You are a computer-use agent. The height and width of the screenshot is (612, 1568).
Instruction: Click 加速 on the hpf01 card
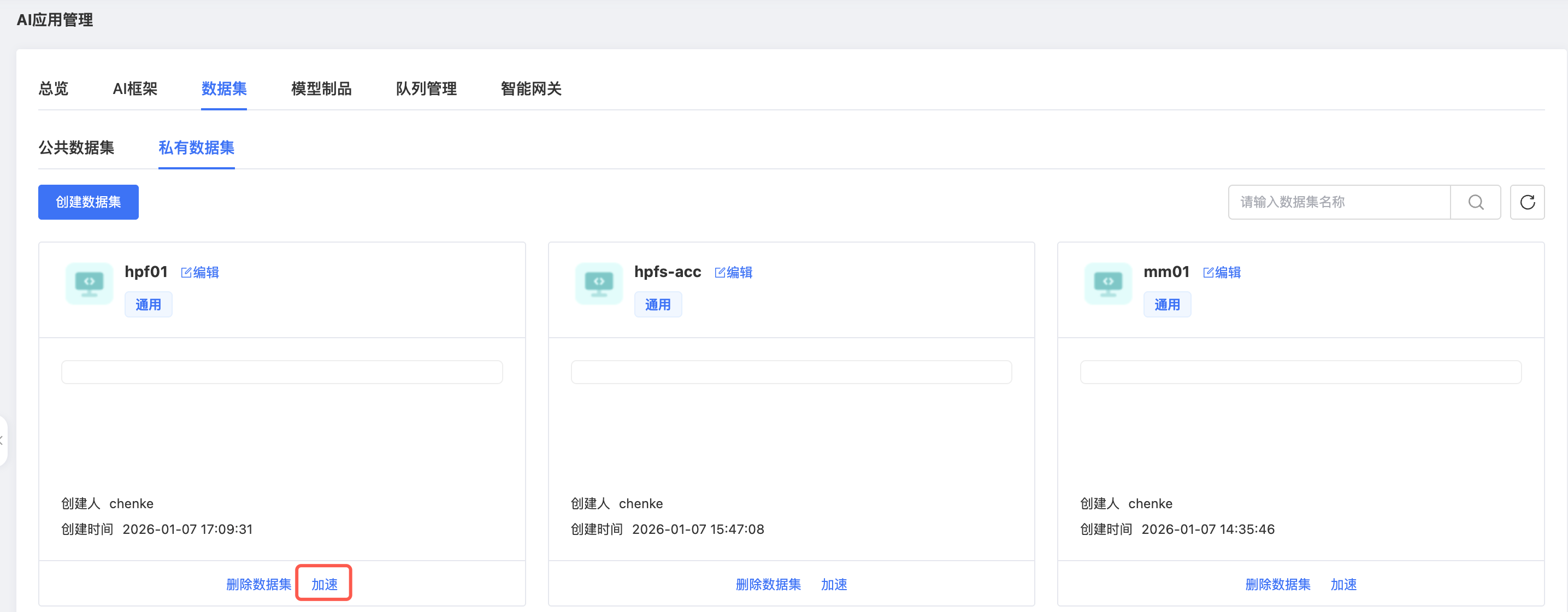[x=325, y=585]
